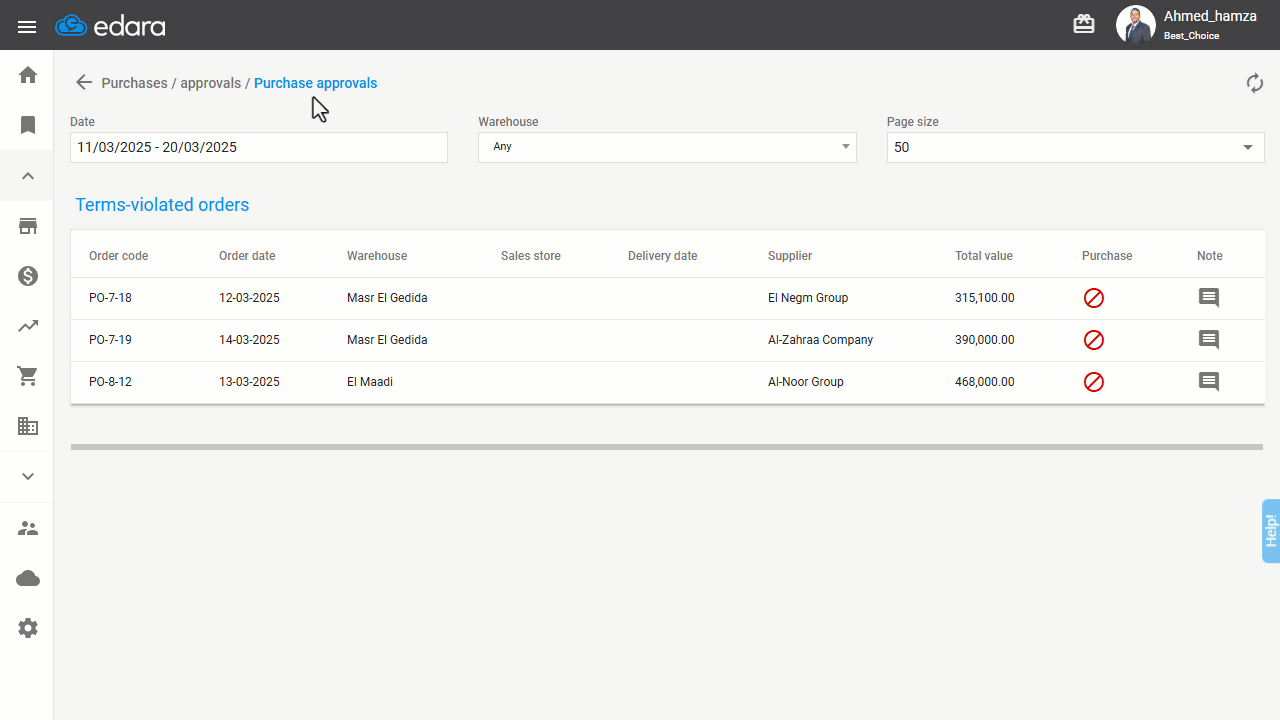Click the Help! side tab
The image size is (1280, 720).
[1271, 530]
